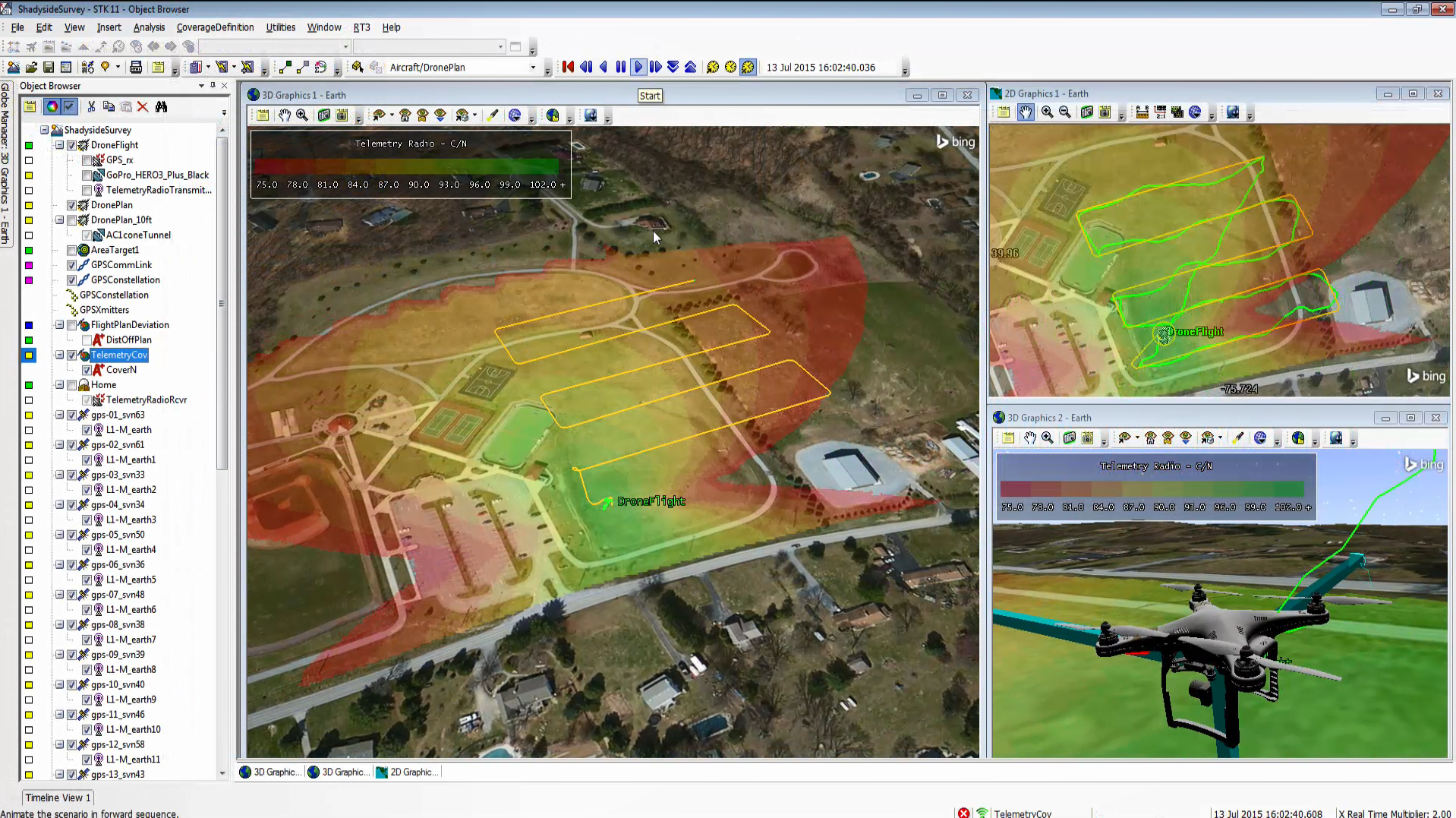Toggle AreaTarget1 checkbox
The width and height of the screenshot is (1456, 818).
[x=71, y=250]
